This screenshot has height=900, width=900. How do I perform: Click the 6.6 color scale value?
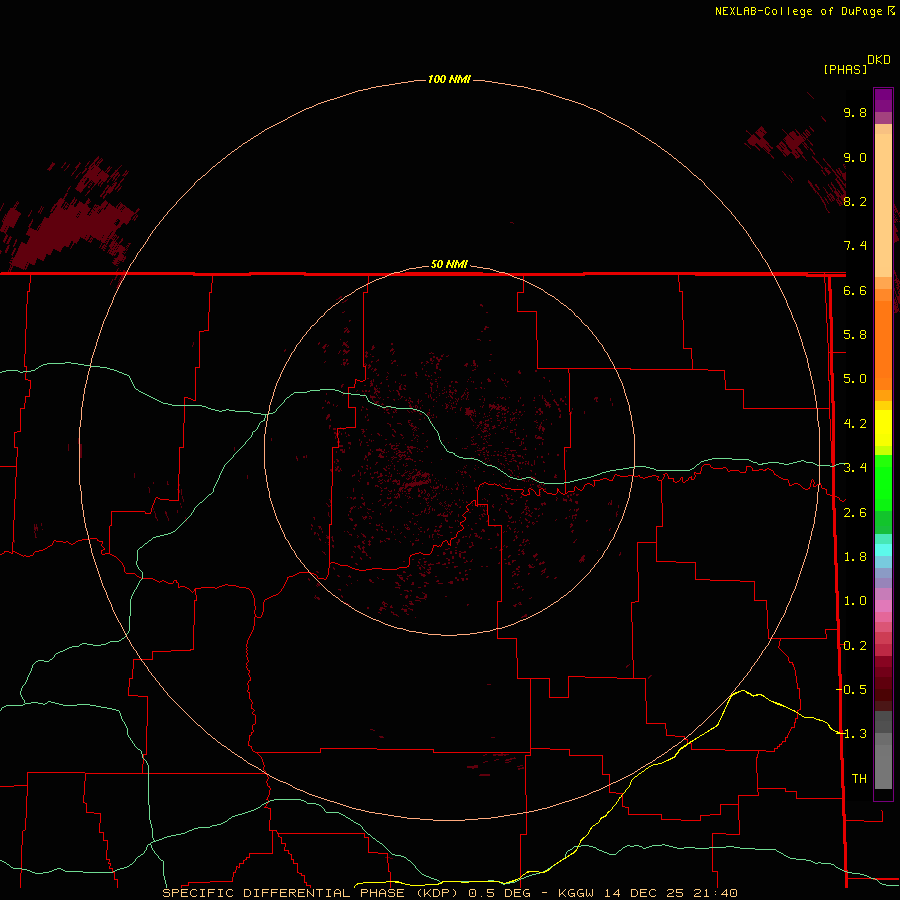click(x=855, y=290)
